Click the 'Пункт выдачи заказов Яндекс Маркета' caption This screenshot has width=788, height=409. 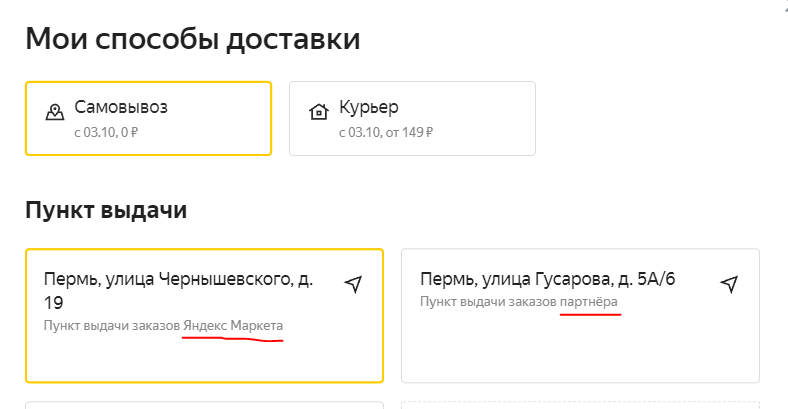pos(163,326)
